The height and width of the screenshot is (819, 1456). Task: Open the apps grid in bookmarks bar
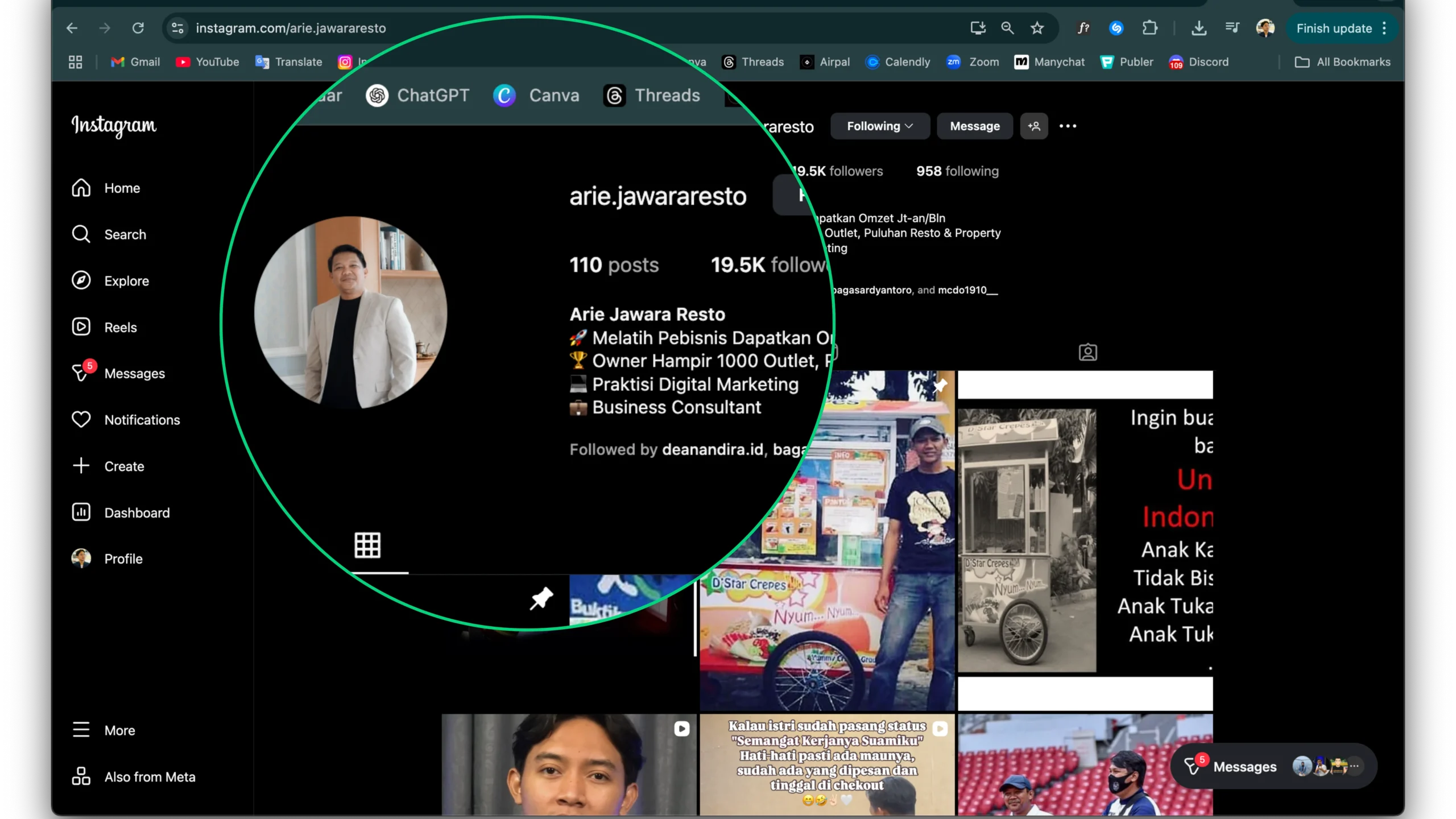tap(76, 62)
